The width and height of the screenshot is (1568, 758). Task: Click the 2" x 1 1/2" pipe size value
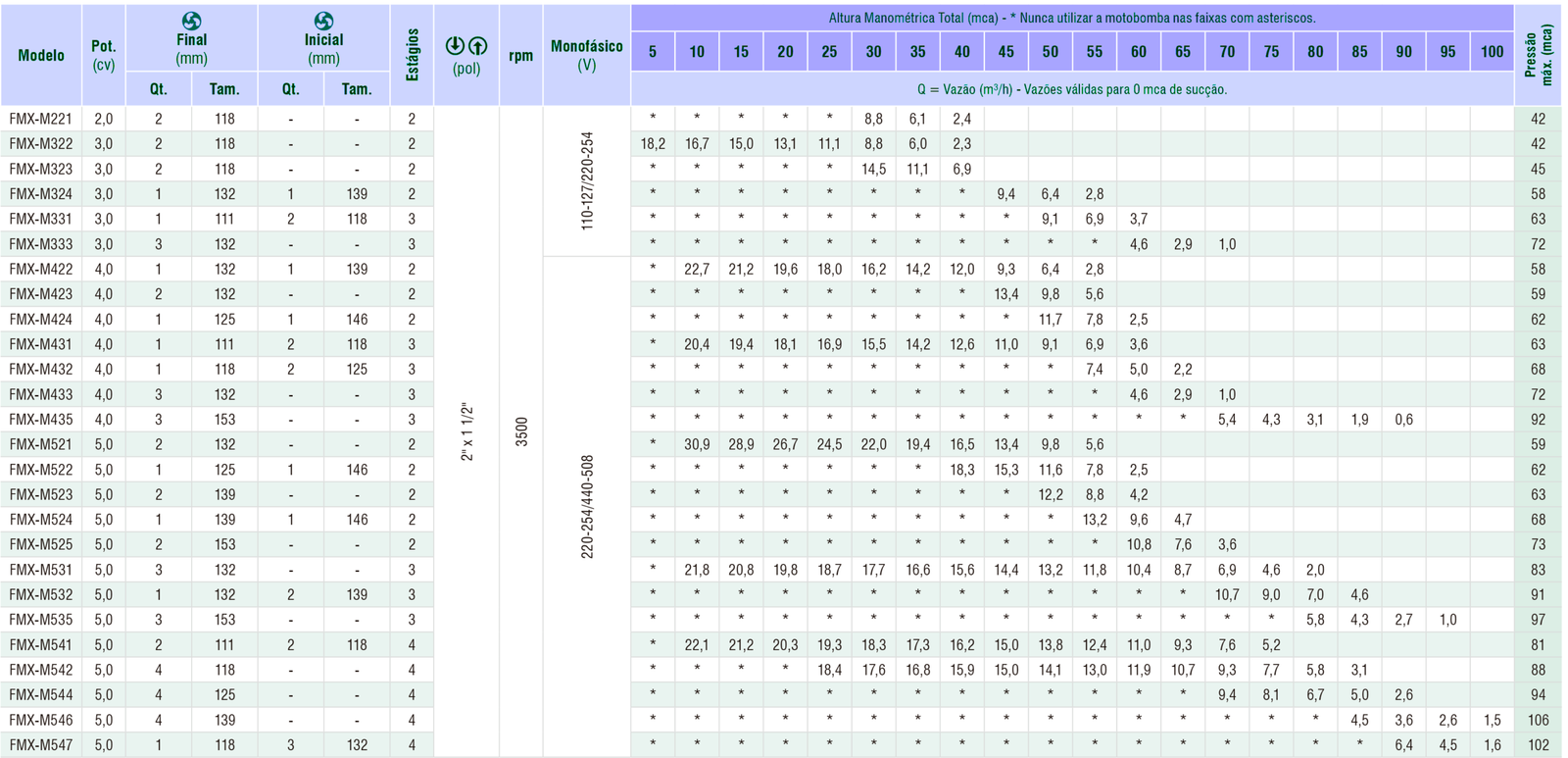pos(467,432)
